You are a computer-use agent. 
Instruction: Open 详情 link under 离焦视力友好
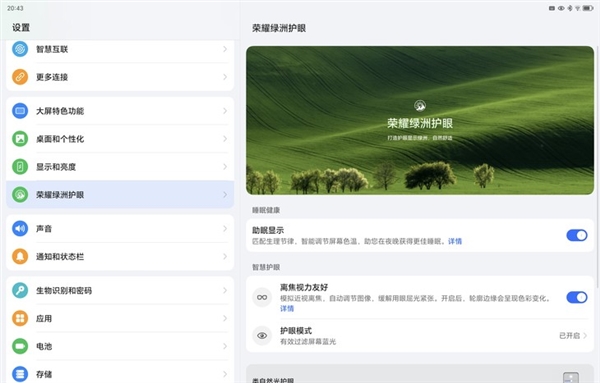pyautogui.click(x=287, y=308)
